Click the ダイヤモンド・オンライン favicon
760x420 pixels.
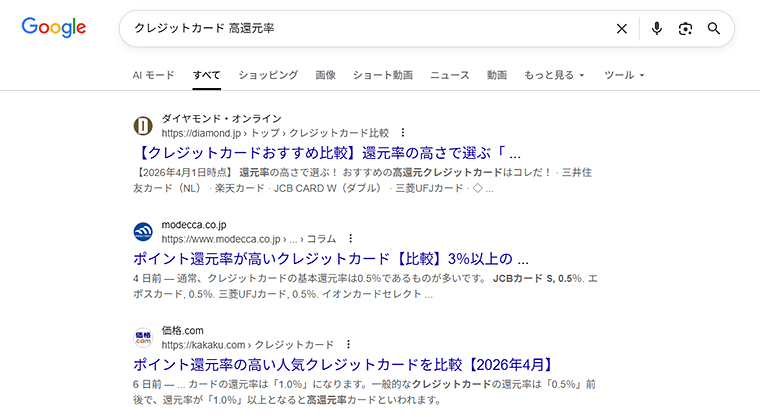[143, 126]
